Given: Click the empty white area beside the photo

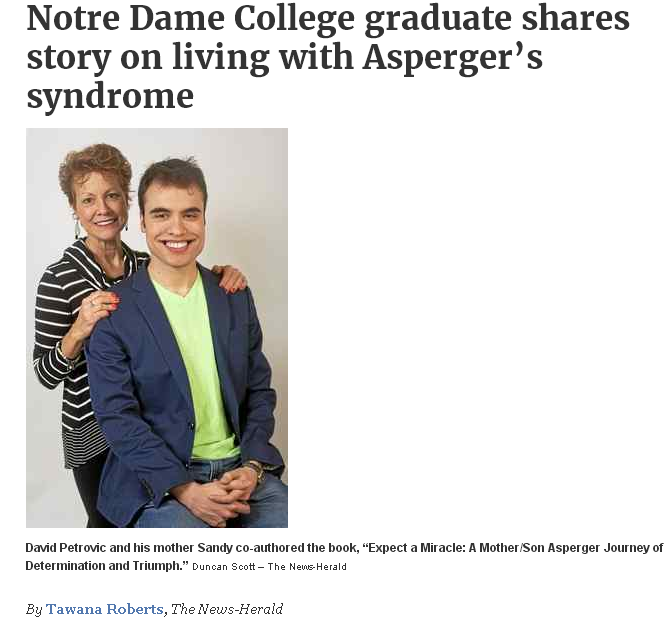Looking at the screenshot, I should pyautogui.click(x=474, y=328).
